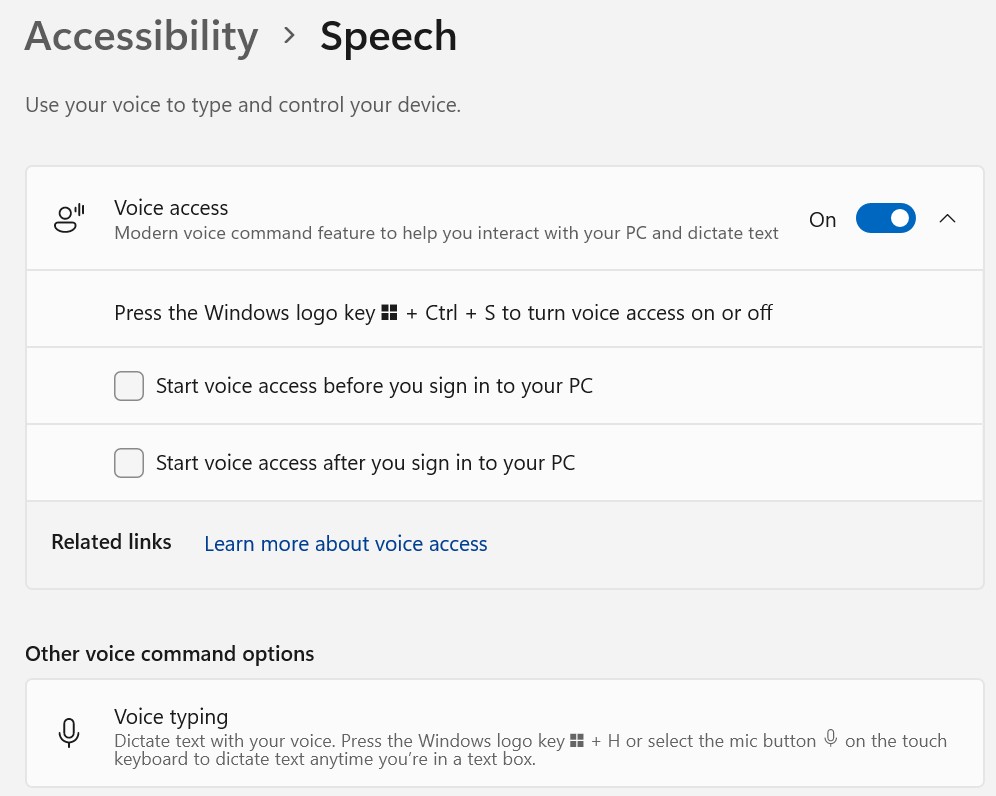This screenshot has height=796, width=996.
Task: Enable Start voice access before sign in checkbox
Action: pyautogui.click(x=129, y=386)
